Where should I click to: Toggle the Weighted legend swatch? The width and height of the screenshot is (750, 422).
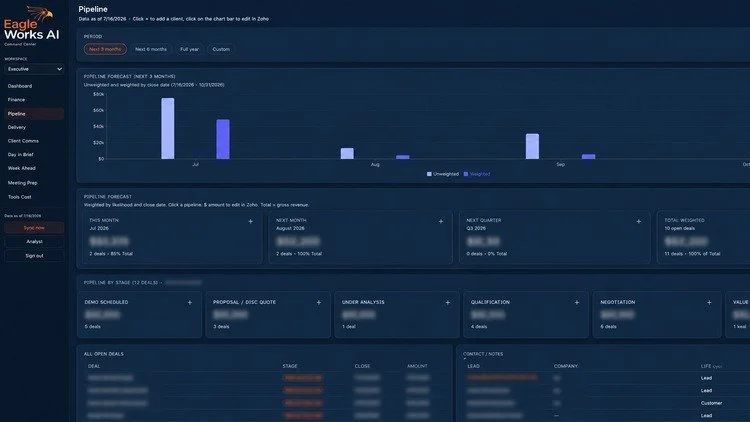point(466,174)
